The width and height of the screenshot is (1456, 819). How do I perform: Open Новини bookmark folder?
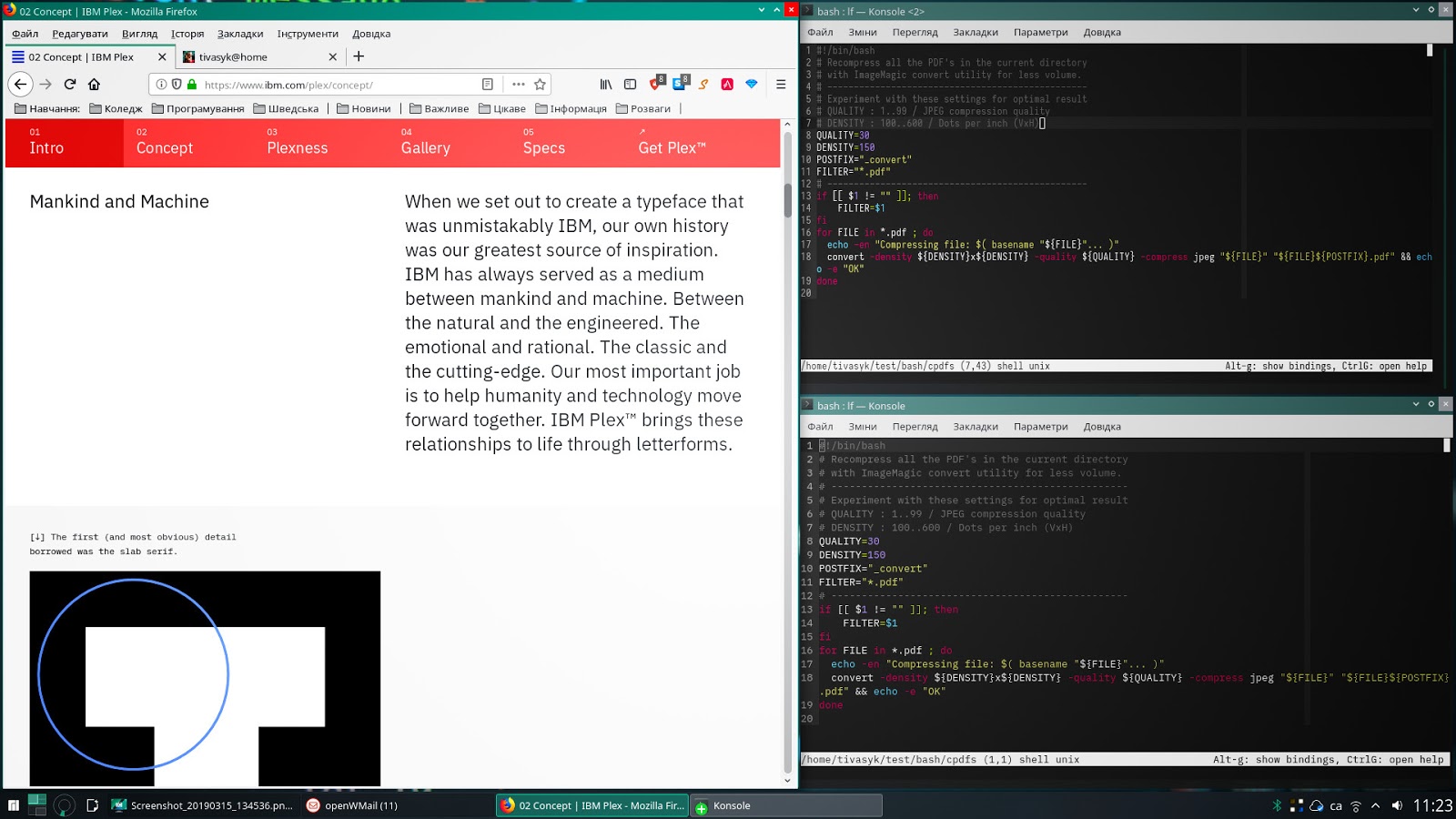pyautogui.click(x=363, y=108)
